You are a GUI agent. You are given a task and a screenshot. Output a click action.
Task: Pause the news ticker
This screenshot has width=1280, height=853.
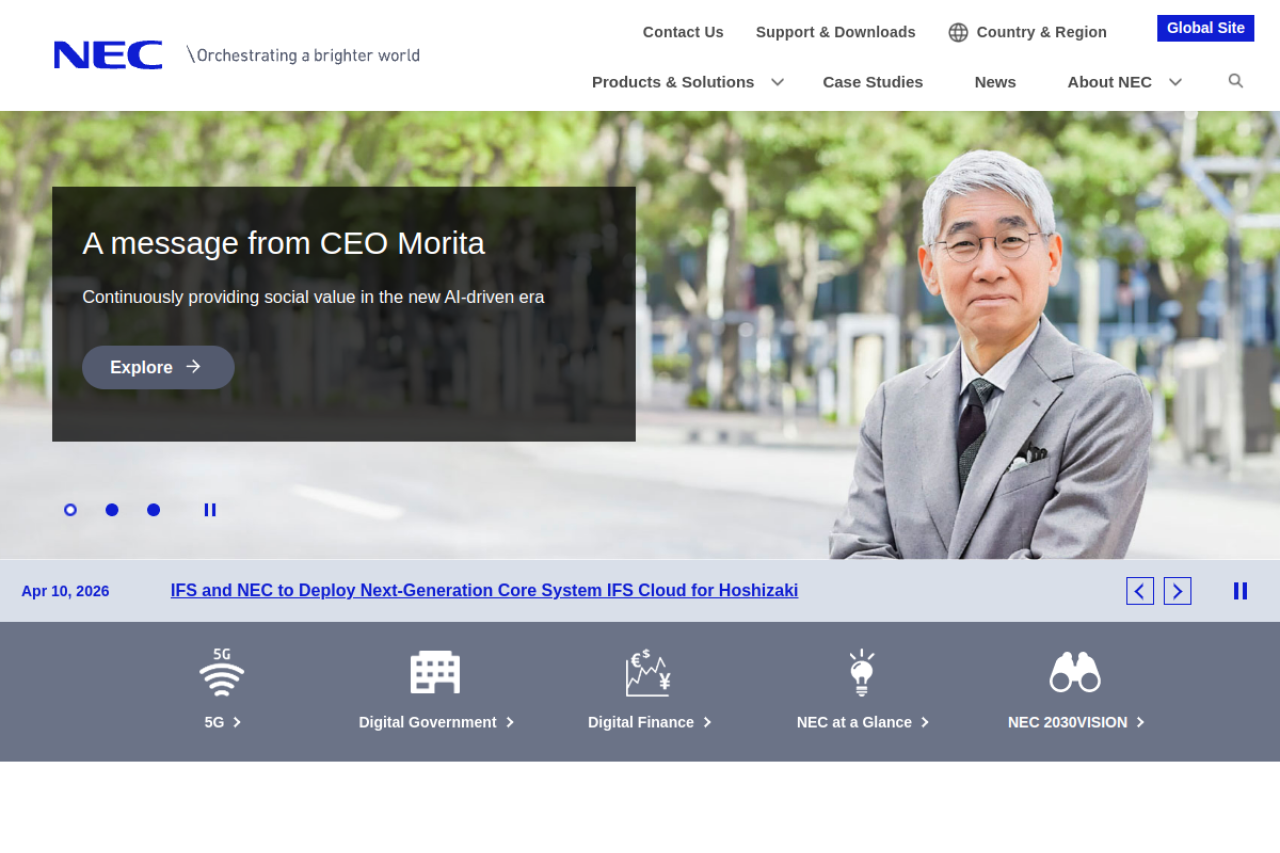[x=1240, y=591]
